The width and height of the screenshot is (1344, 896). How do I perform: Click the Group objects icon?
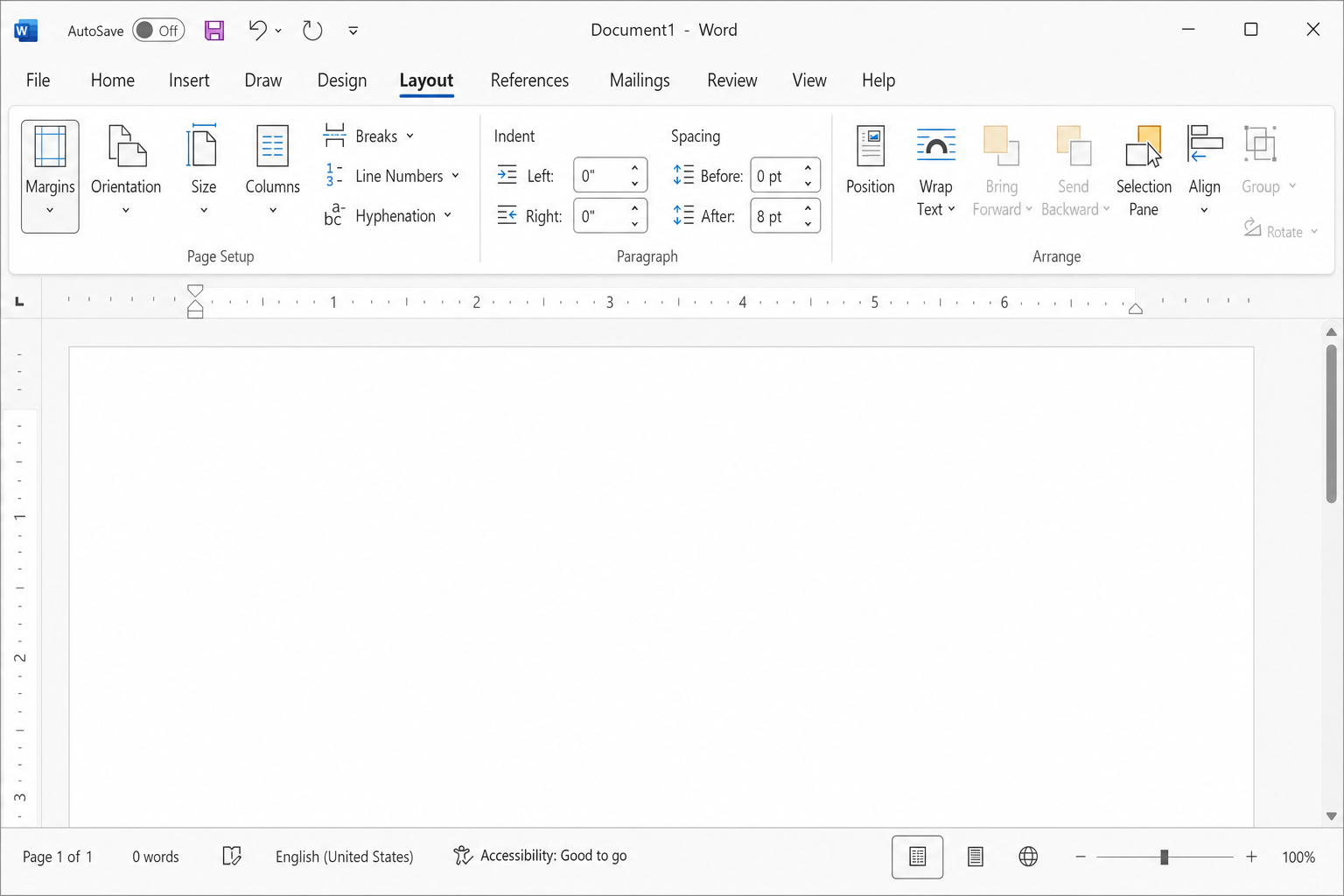coord(1261,144)
